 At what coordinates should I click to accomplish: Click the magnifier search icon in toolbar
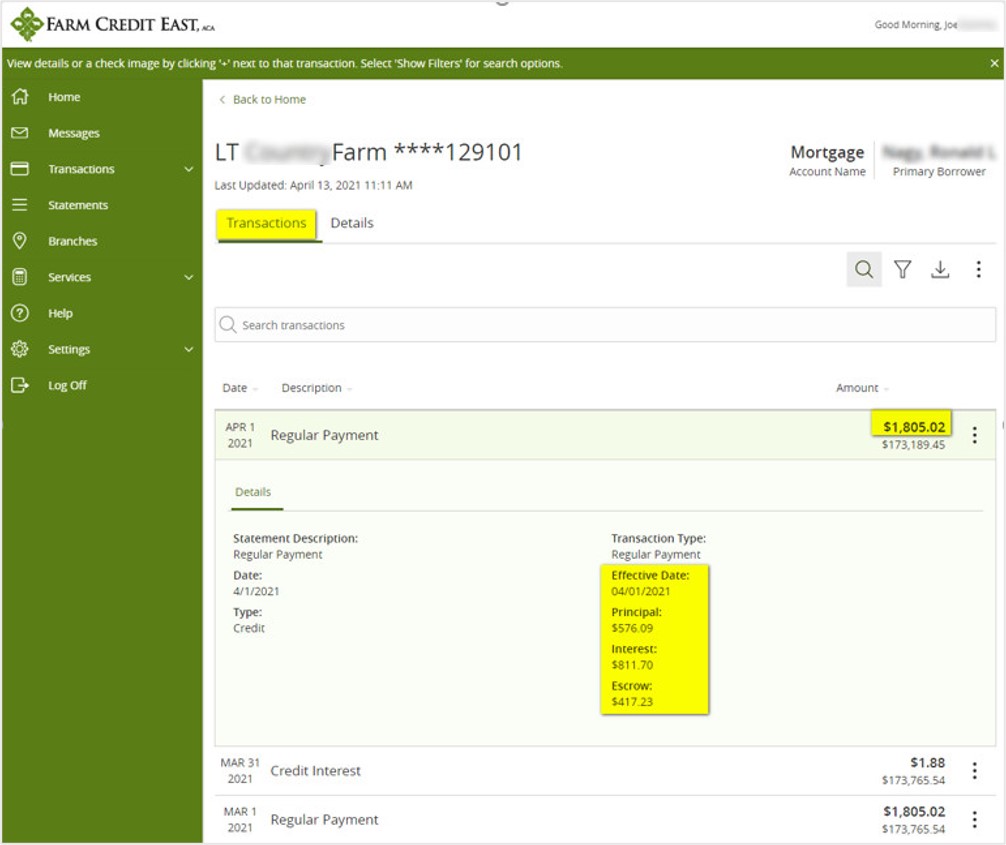pos(864,270)
